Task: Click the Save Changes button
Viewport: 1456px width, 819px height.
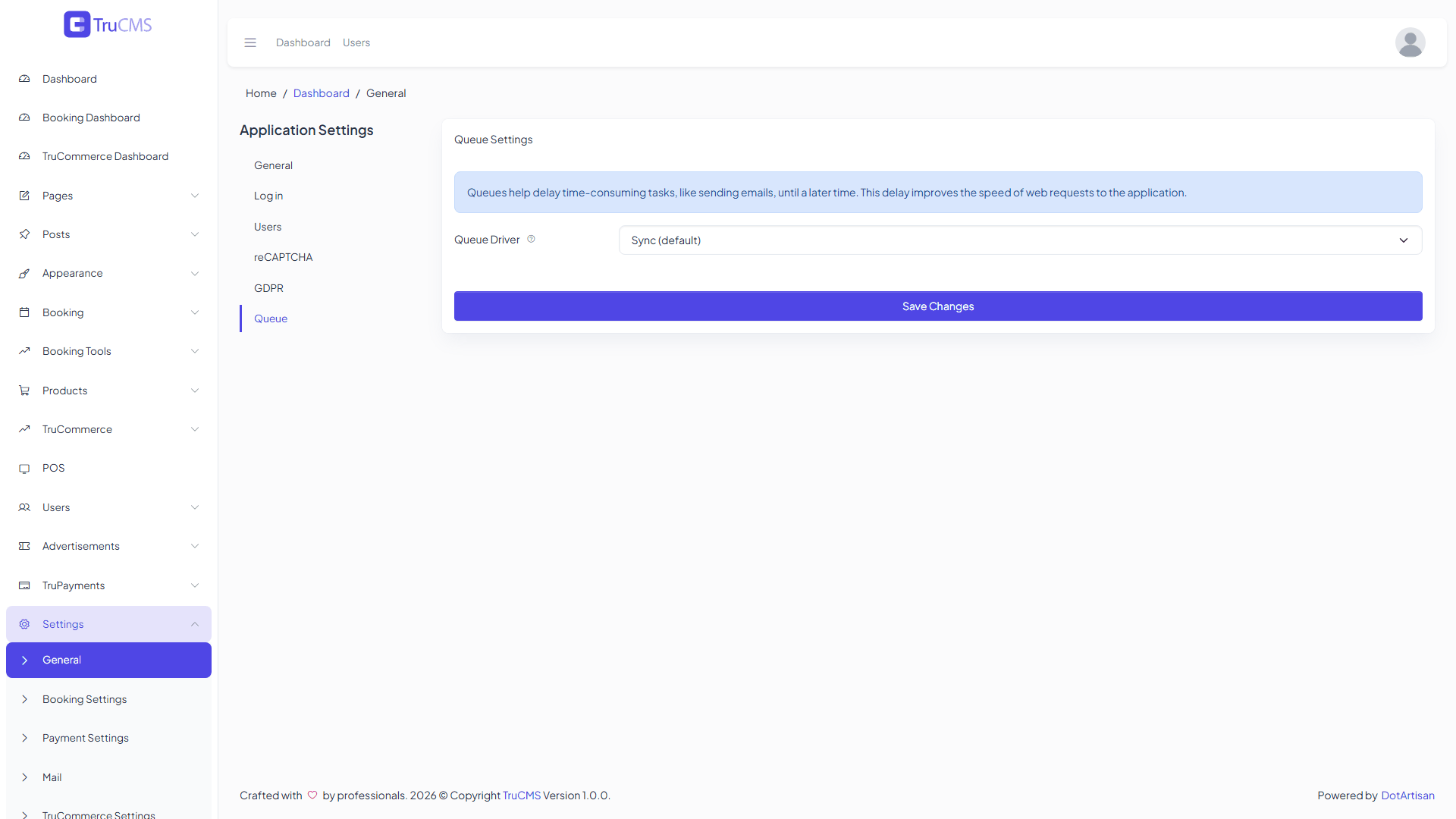Action: [x=938, y=306]
